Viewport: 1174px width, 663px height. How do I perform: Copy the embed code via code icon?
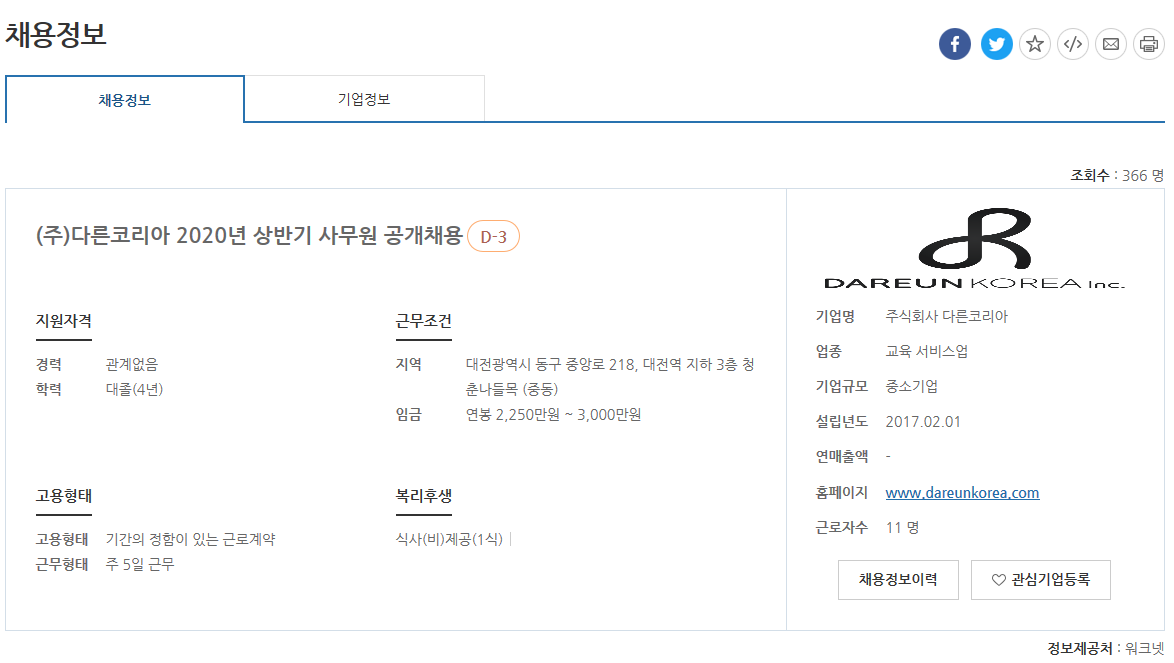click(1073, 44)
